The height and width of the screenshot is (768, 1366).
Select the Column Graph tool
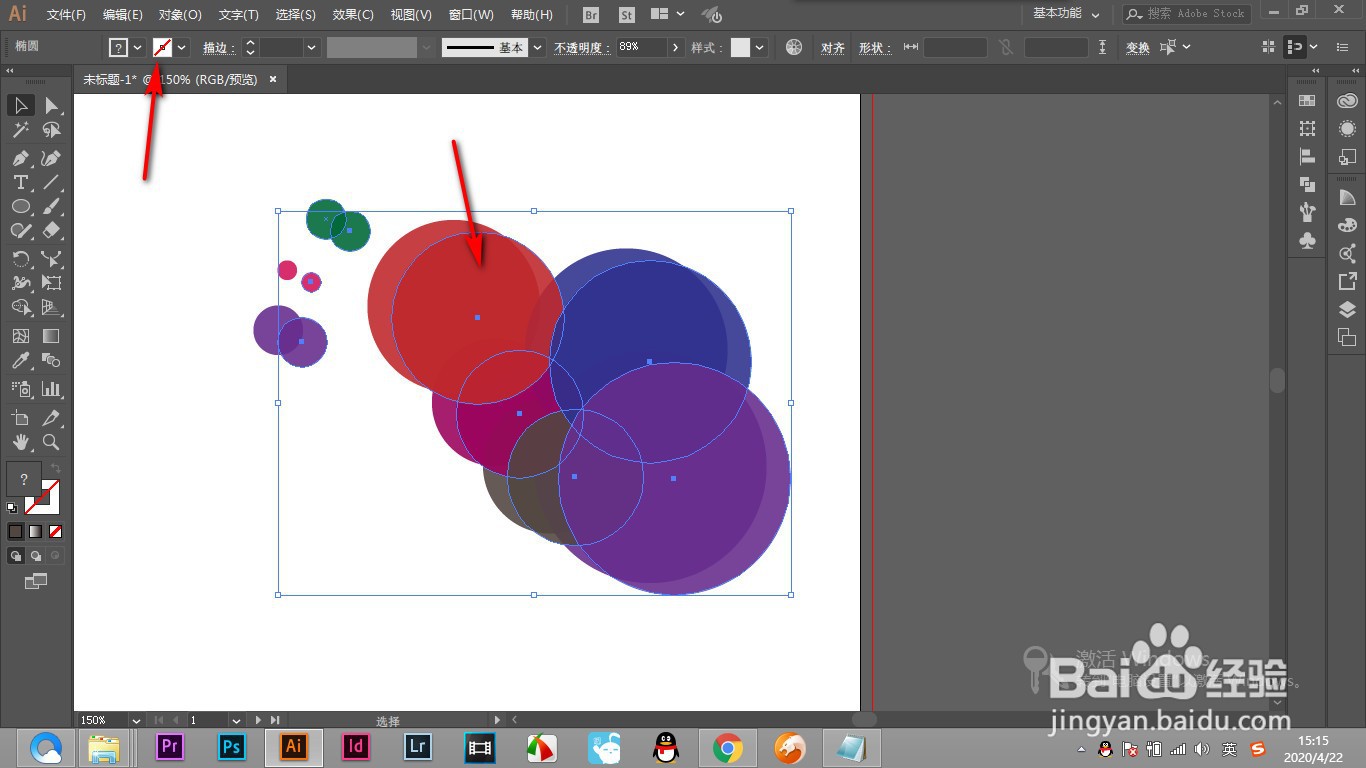(x=51, y=388)
